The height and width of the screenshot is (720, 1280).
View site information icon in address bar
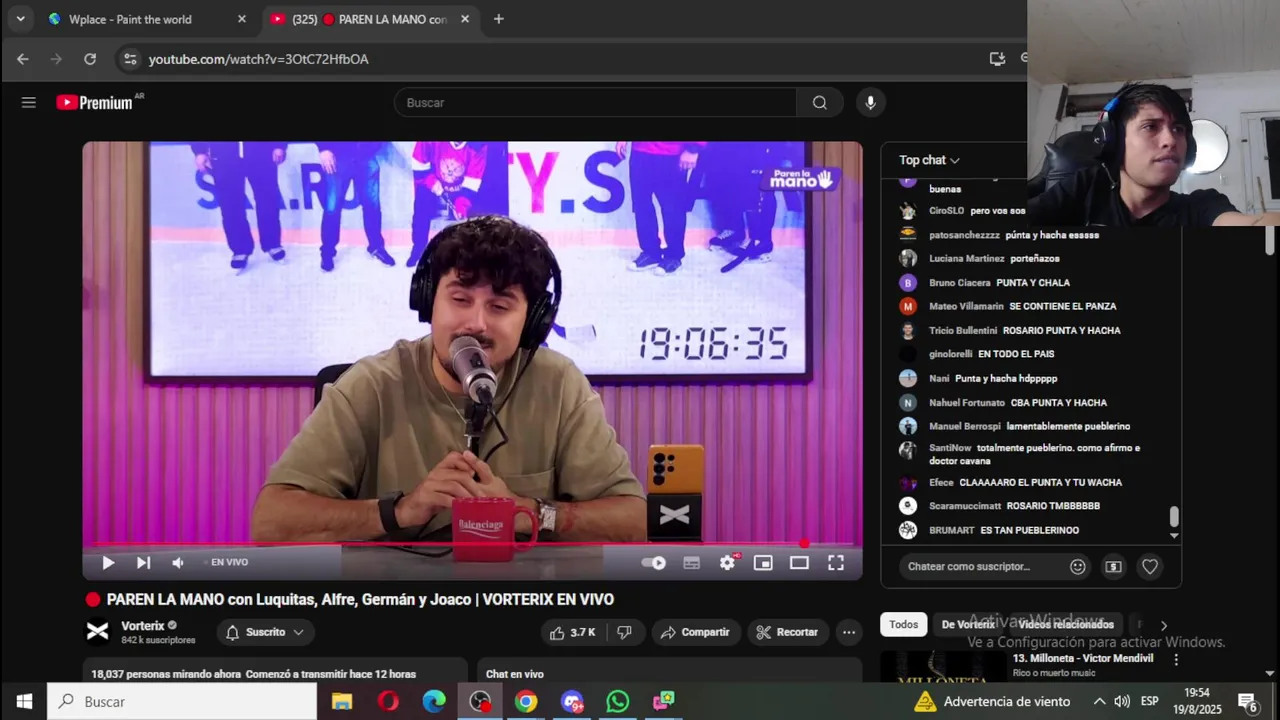pos(130,59)
